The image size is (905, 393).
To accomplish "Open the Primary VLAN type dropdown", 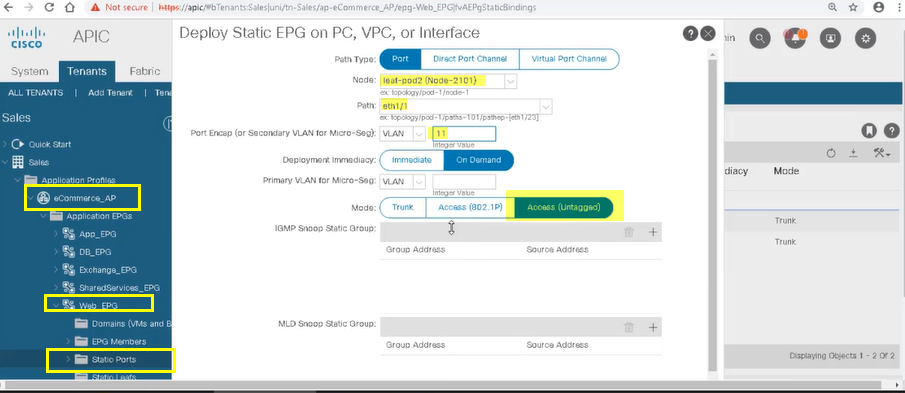I will pyautogui.click(x=419, y=181).
